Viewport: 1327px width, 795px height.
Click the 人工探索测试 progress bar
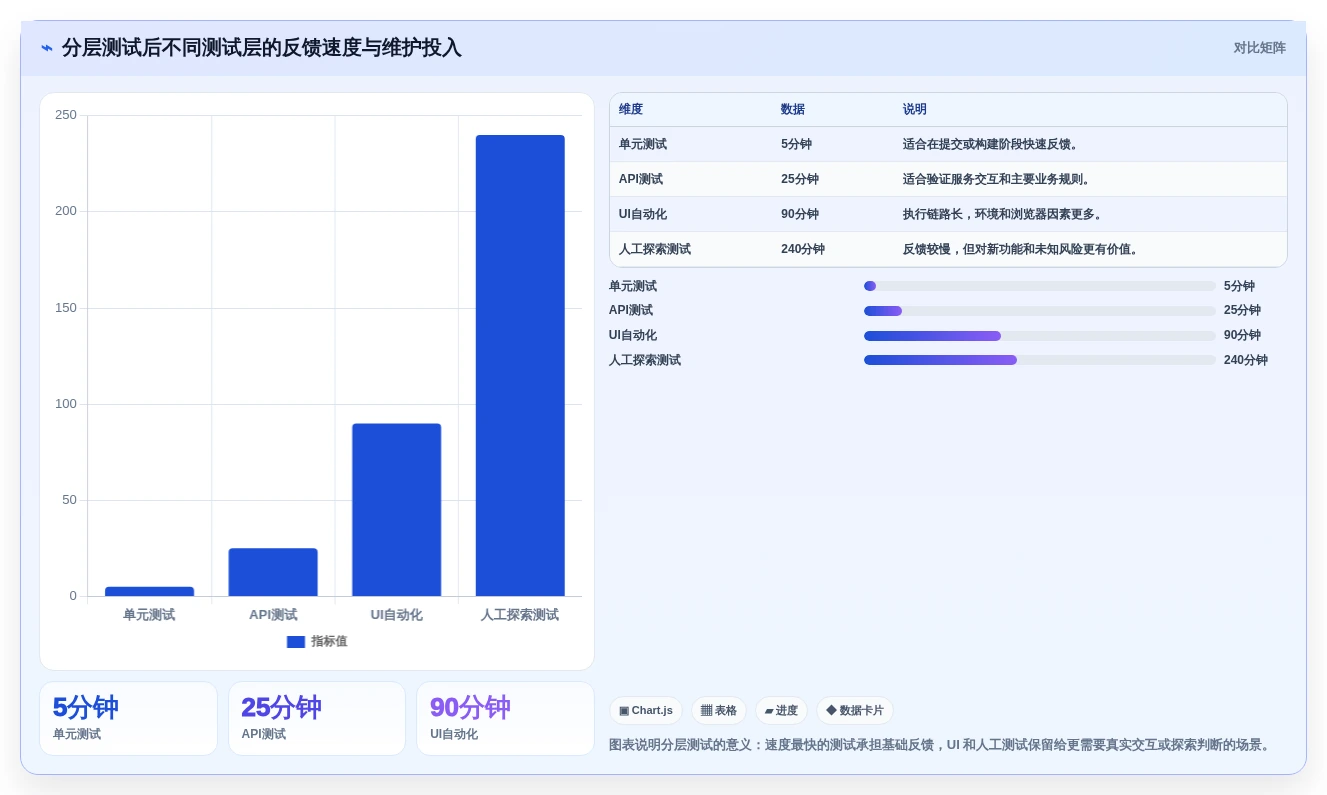click(1040, 360)
